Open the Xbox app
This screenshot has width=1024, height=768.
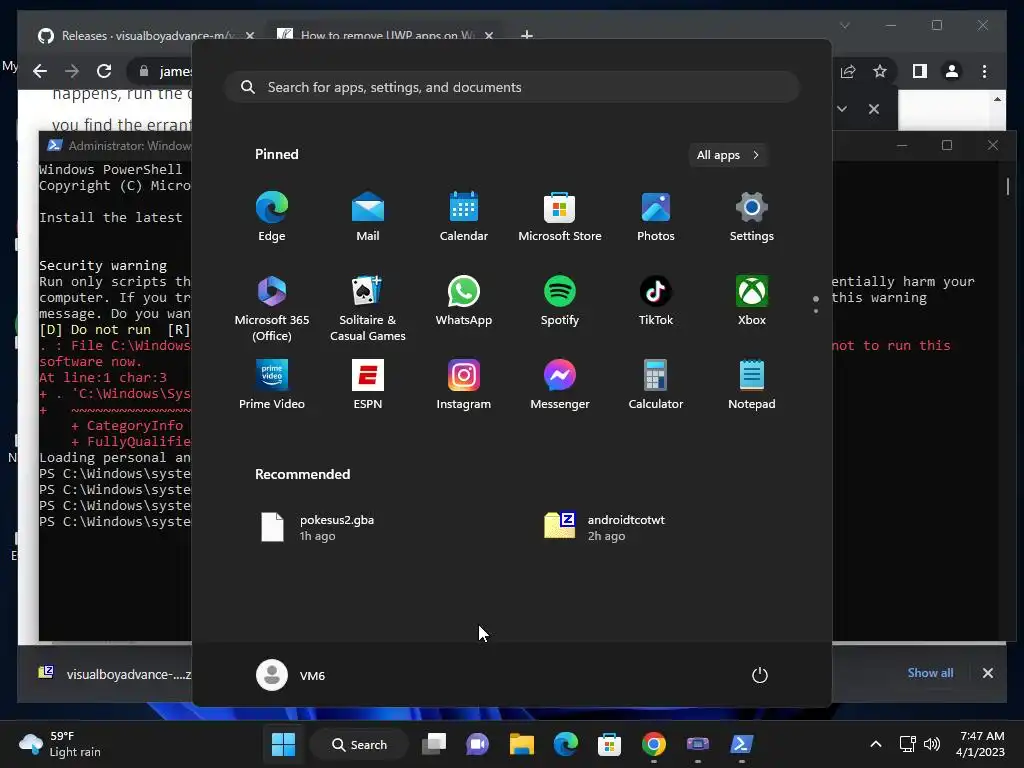coord(752,300)
